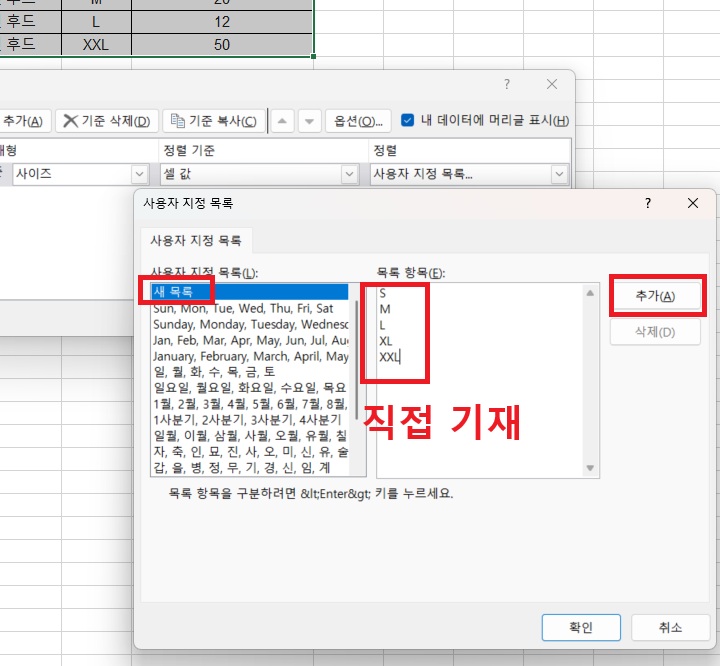Select spreadsheet cell containing 12
Viewport: 720px width, 666px height.
pyautogui.click(x=222, y=22)
